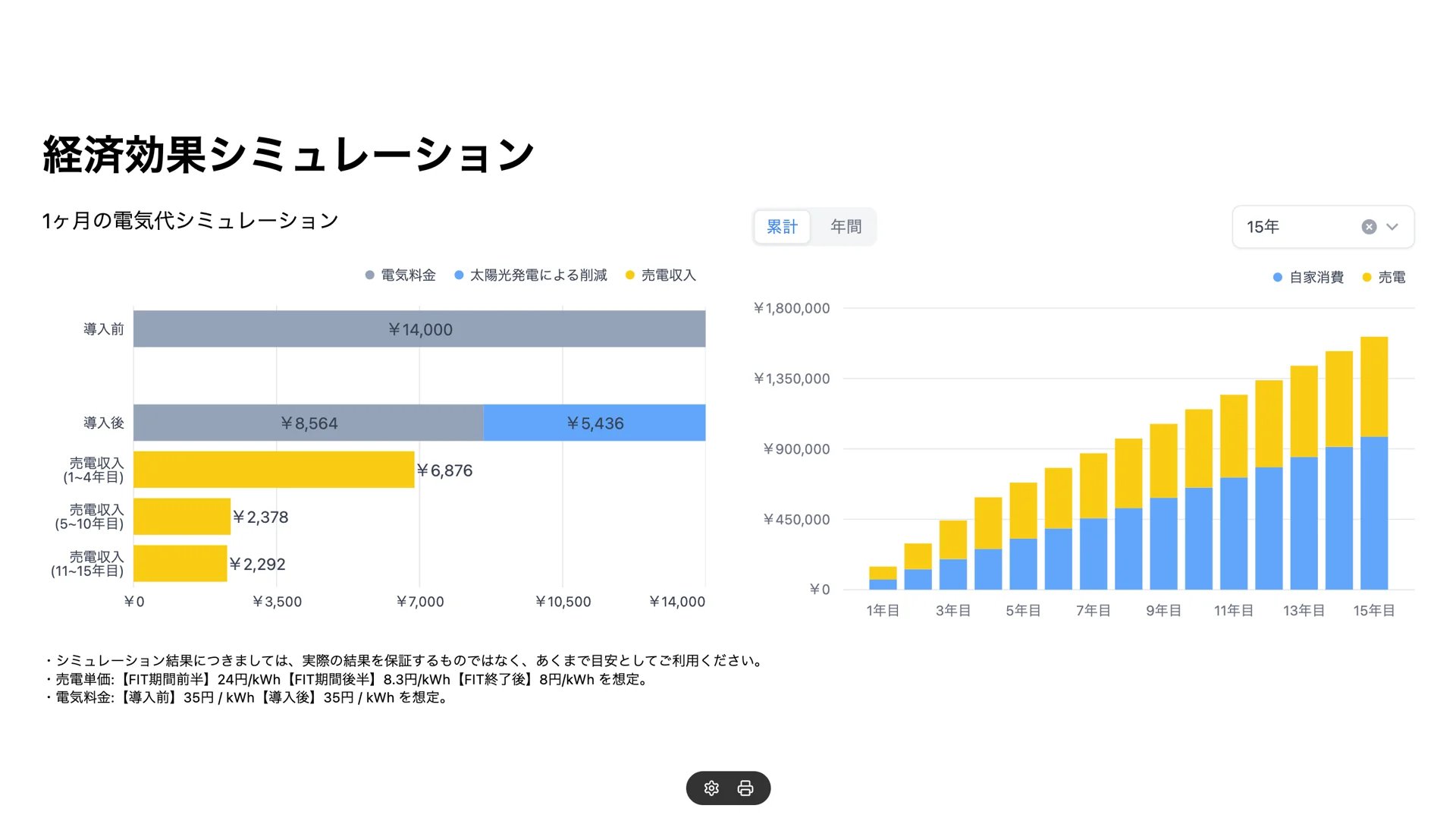Image resolution: width=1456 pixels, height=821 pixels.
Task: Click the 15年 combo box field
Action: [1323, 227]
